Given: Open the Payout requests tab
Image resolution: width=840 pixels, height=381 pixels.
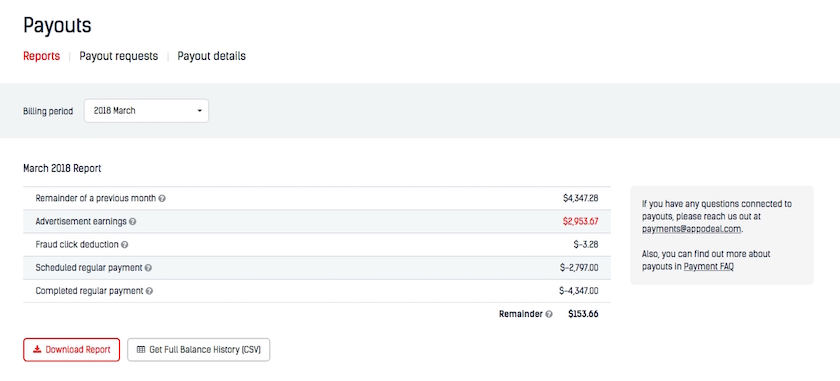Looking at the screenshot, I should (x=119, y=56).
